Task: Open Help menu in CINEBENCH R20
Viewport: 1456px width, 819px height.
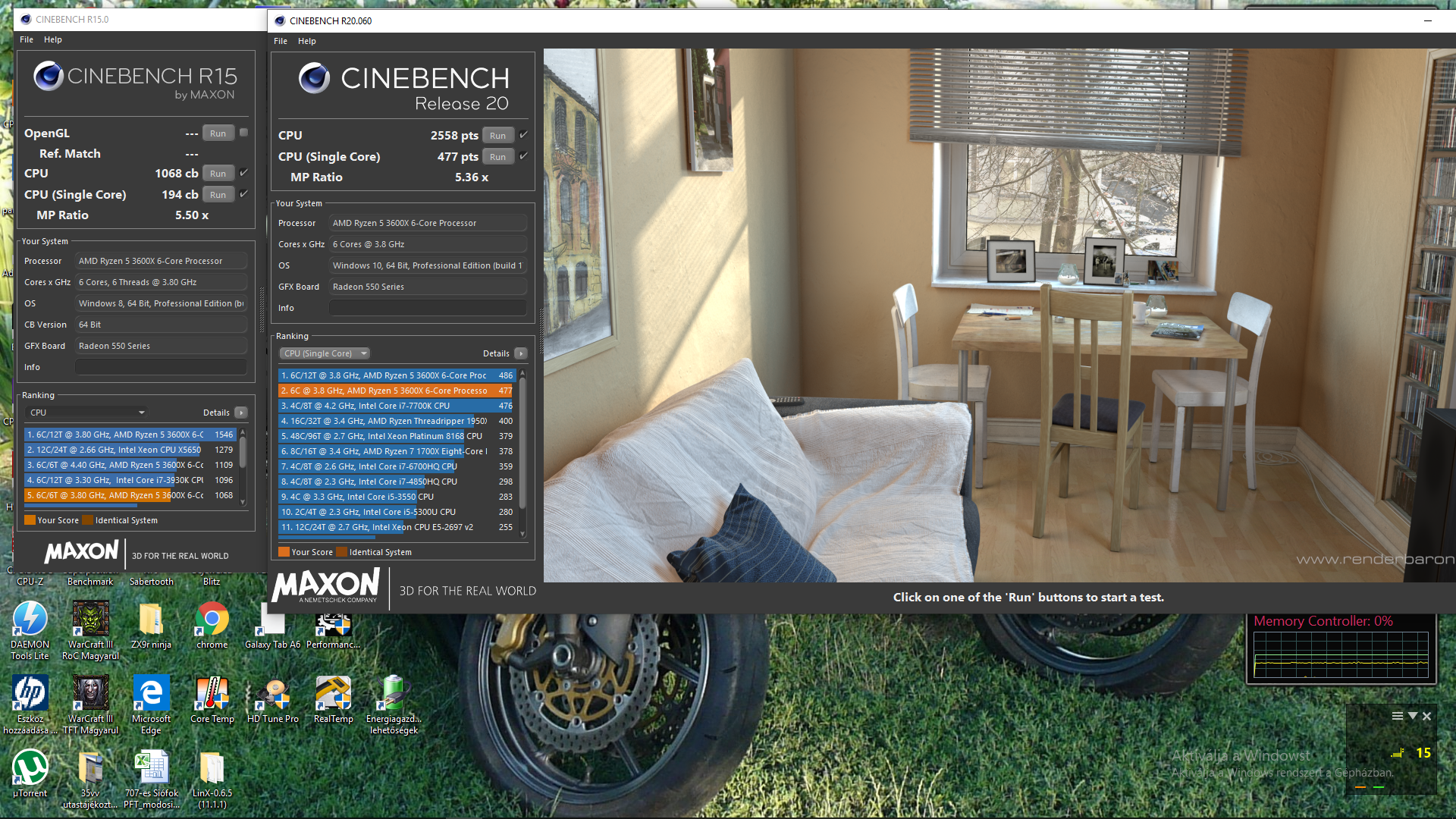Action: point(307,41)
